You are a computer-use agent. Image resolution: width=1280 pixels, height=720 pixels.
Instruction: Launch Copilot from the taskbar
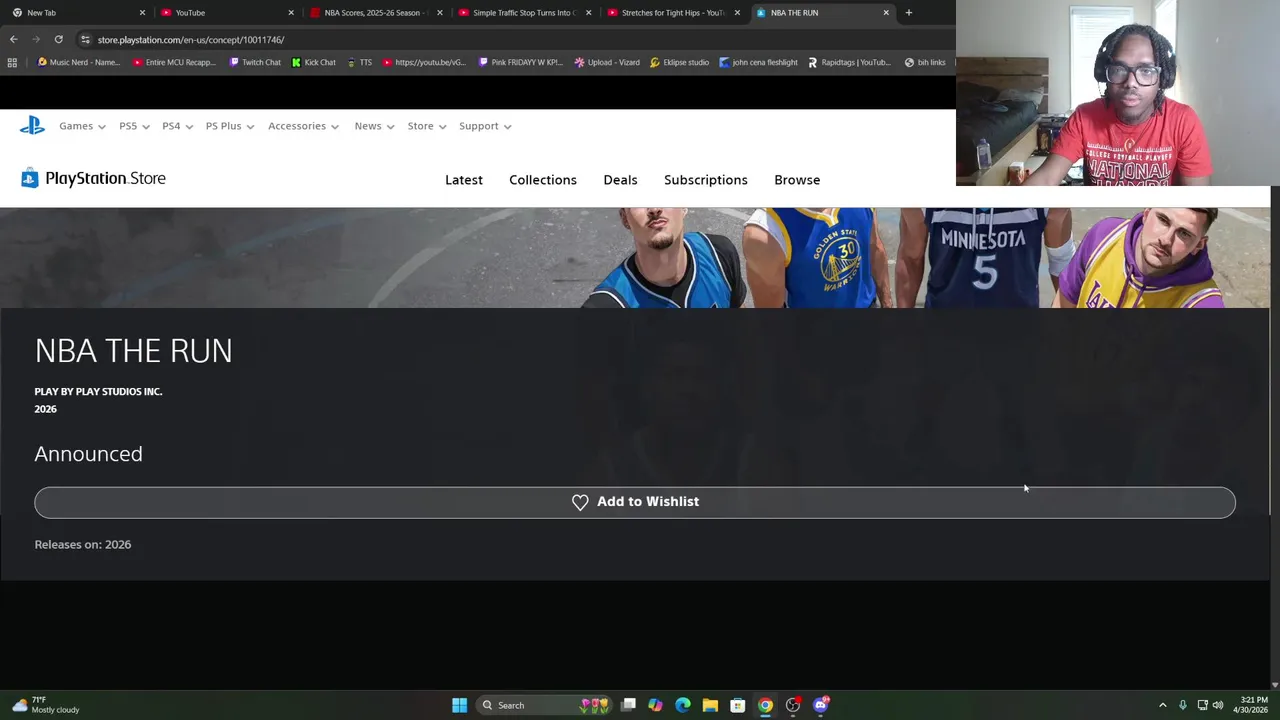(655, 705)
